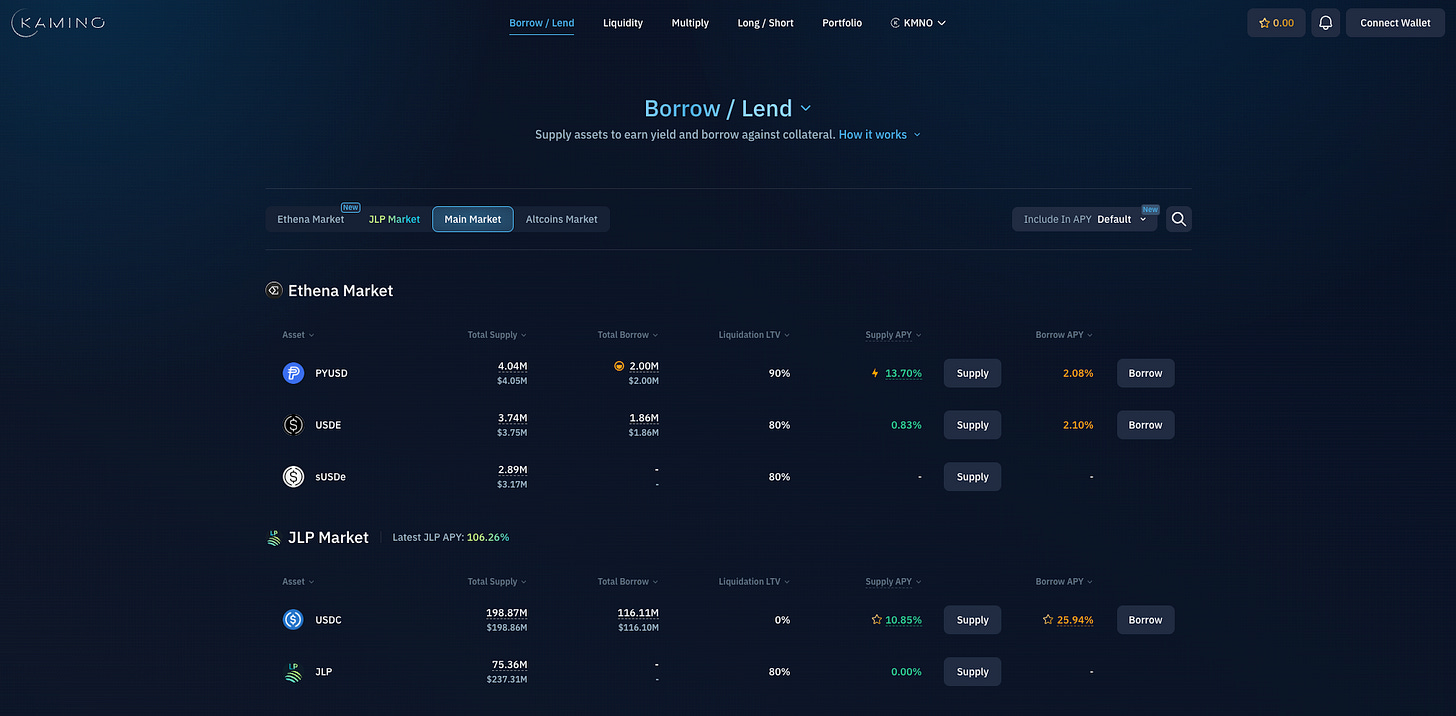Screen dimensions: 1456x716
Task: Supply PYUSD
Action: [x=972, y=373]
